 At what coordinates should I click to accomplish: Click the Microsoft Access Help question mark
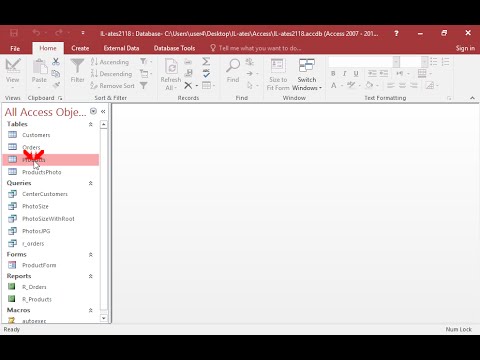pyautogui.click(x=396, y=33)
